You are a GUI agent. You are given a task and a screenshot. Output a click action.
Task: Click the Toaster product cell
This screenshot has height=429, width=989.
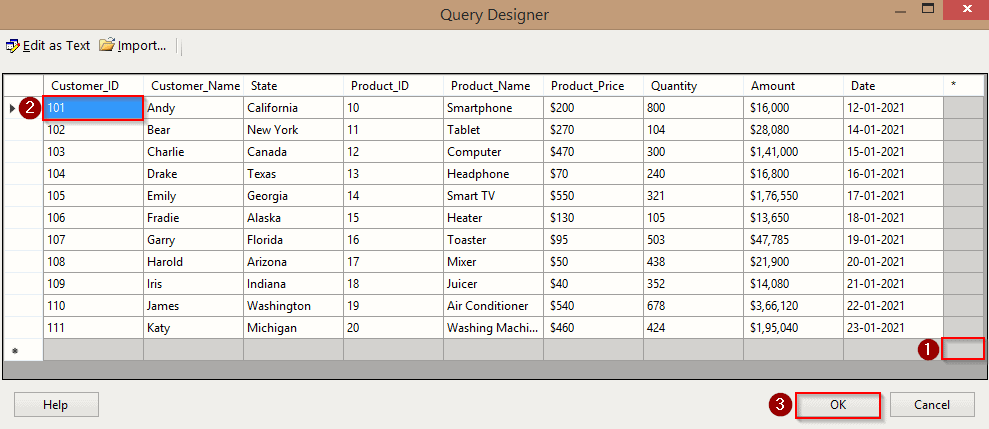point(493,240)
